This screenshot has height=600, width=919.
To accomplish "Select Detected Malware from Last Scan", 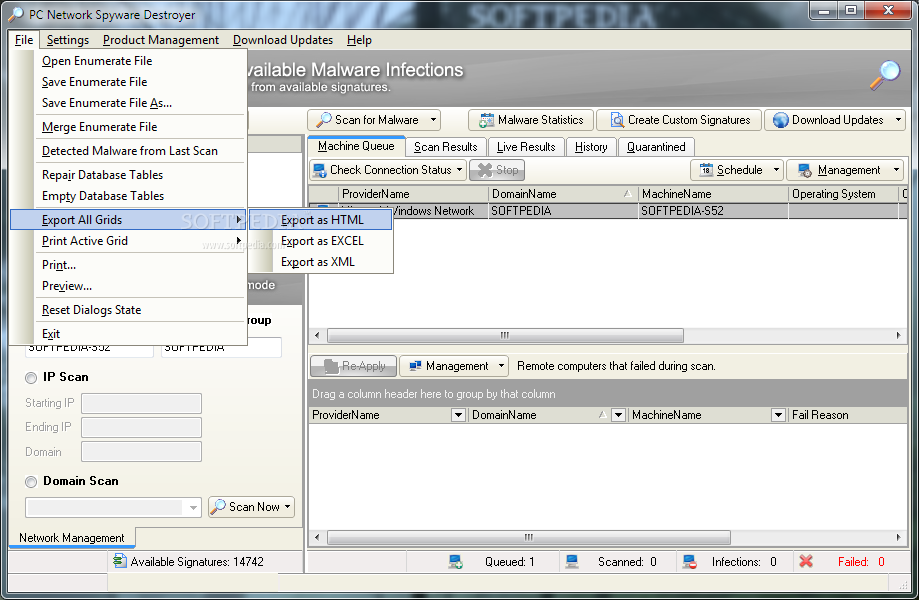I will coord(128,151).
